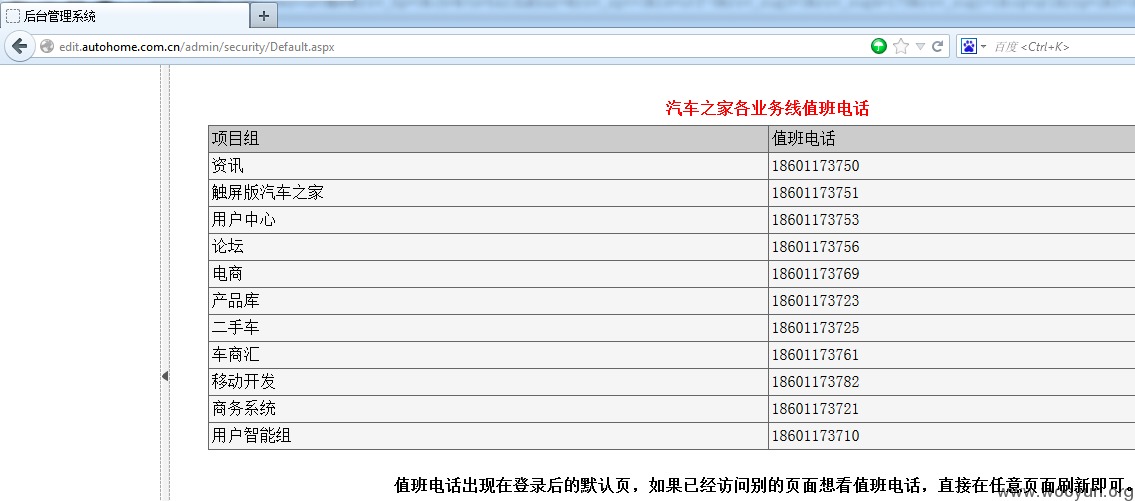
Task: Click phone number 18601173769
Action: tap(815, 274)
